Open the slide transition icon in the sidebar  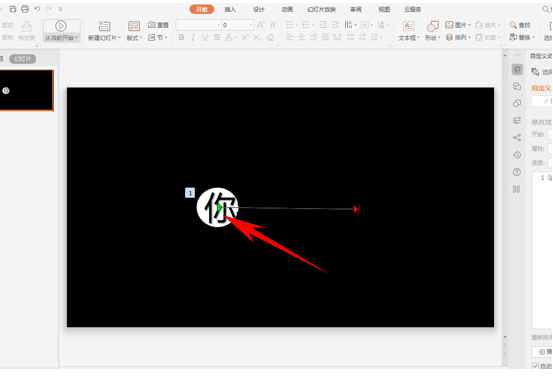517,86
